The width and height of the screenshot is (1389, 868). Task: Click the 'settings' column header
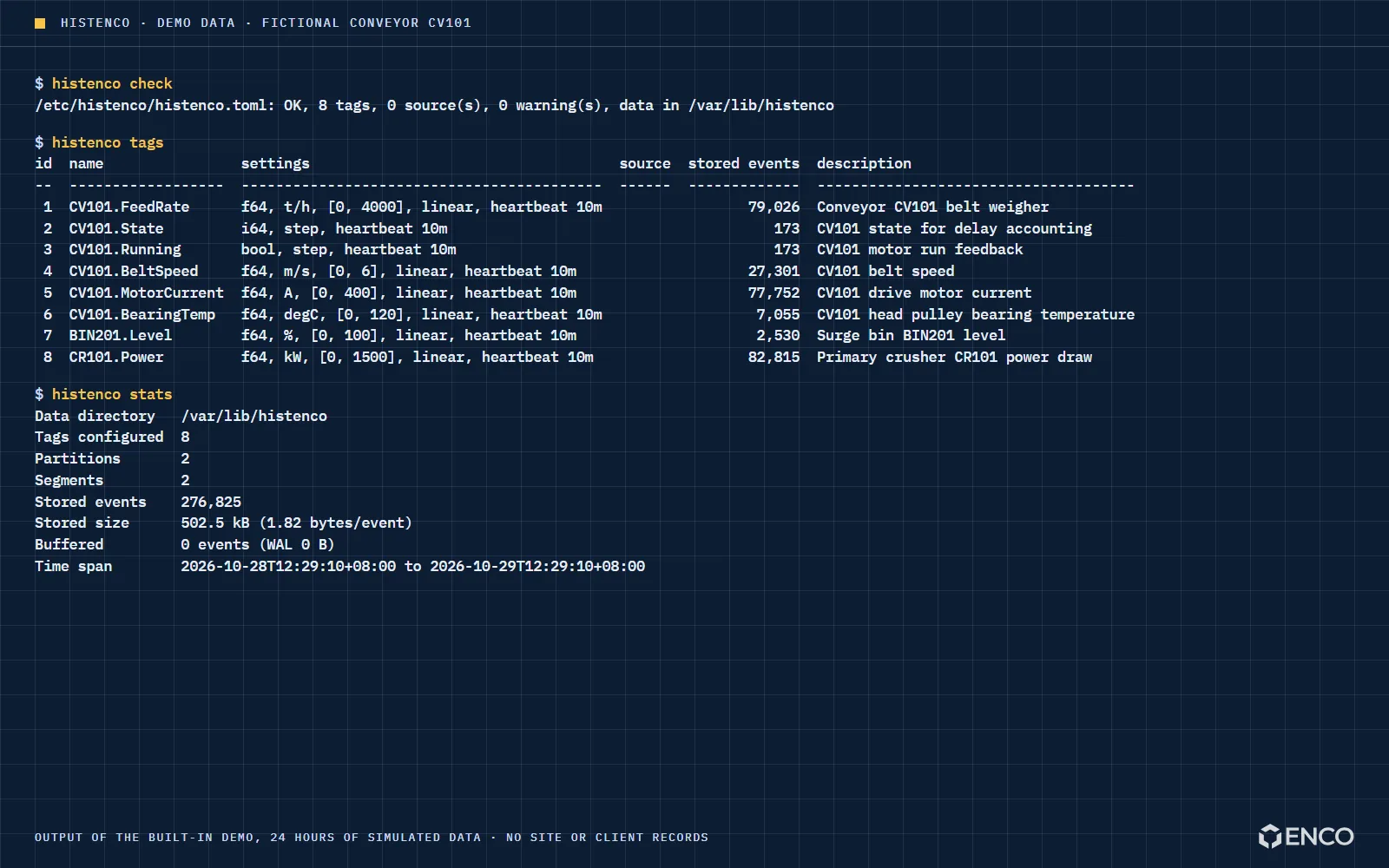coord(275,163)
